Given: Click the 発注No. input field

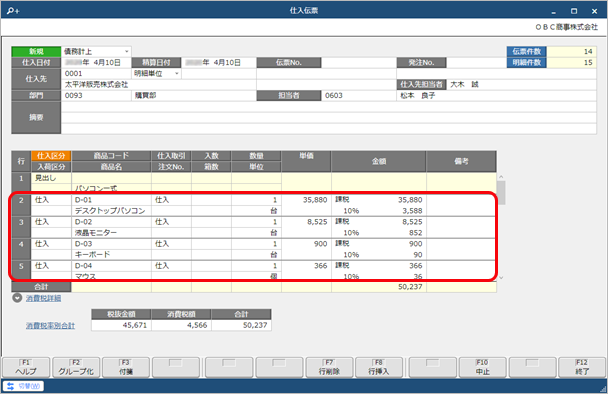Looking at the screenshot, I should 477,62.
